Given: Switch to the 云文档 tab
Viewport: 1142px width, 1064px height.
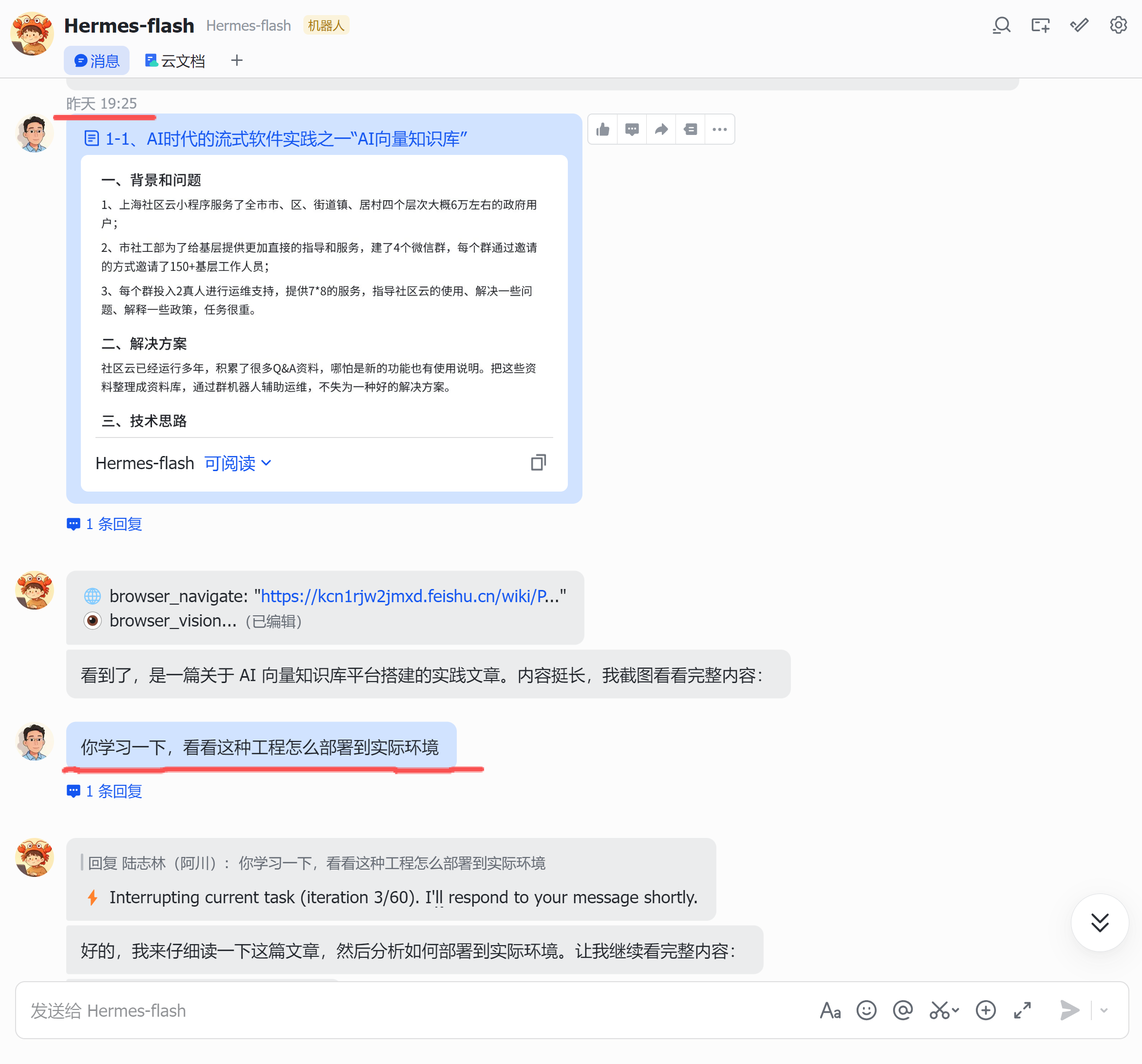Looking at the screenshot, I should click(175, 61).
